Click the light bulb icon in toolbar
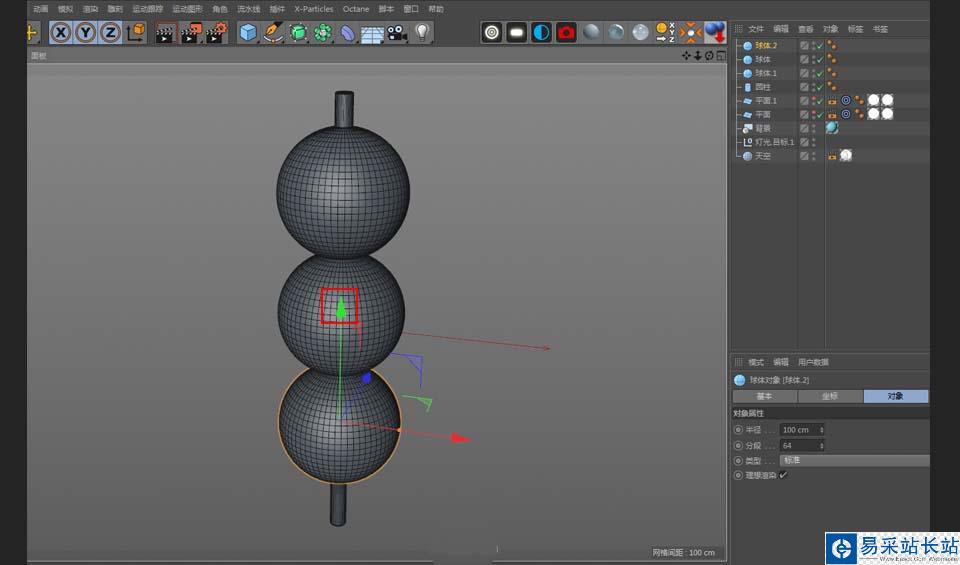Viewport: 960px width, 565px height. click(422, 33)
